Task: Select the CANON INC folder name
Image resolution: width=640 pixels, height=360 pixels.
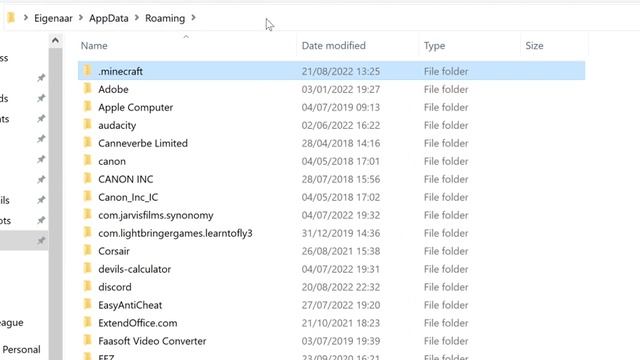Action: [126, 179]
